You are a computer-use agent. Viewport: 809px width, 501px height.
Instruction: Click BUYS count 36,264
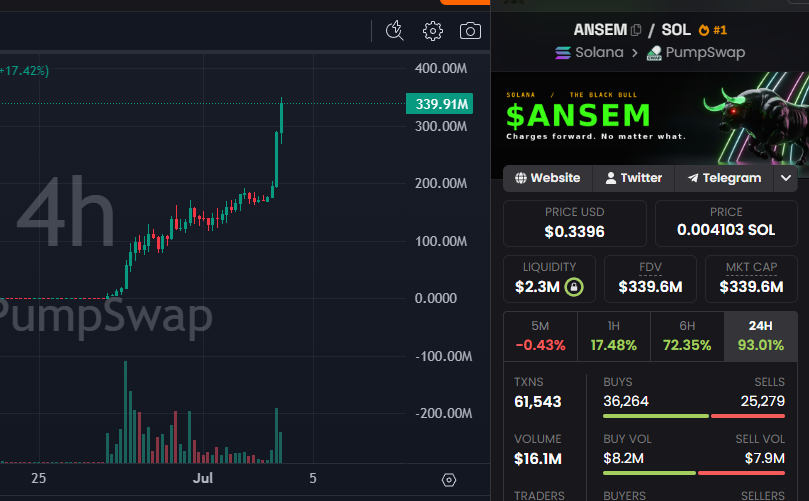click(626, 401)
